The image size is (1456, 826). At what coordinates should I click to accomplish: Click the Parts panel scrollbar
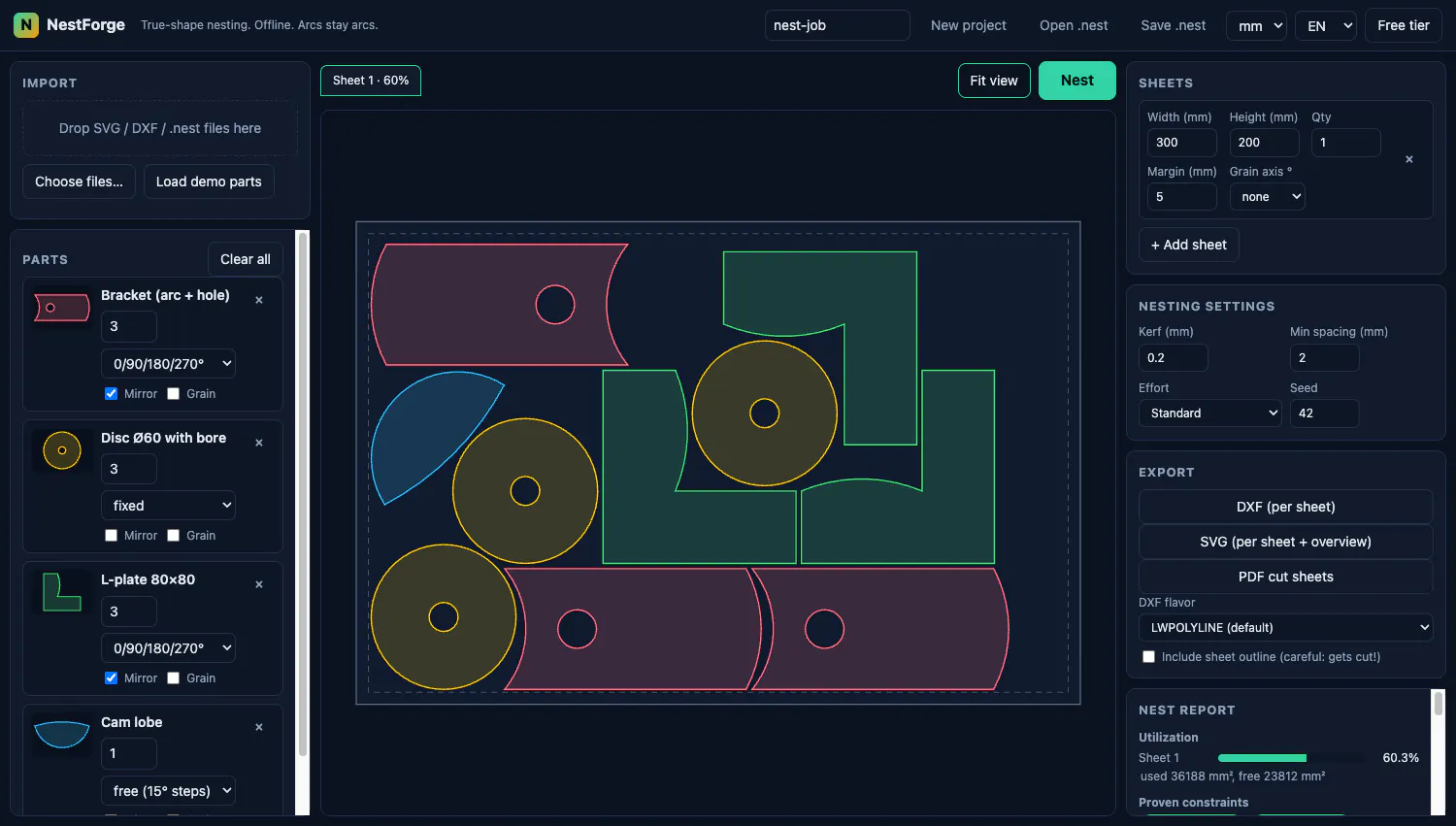point(303,495)
